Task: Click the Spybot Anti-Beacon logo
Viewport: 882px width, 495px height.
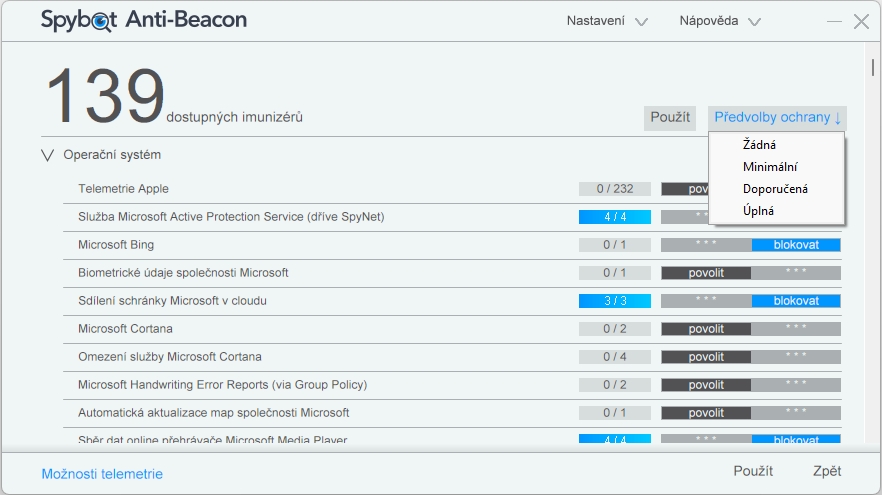Action: pos(143,21)
